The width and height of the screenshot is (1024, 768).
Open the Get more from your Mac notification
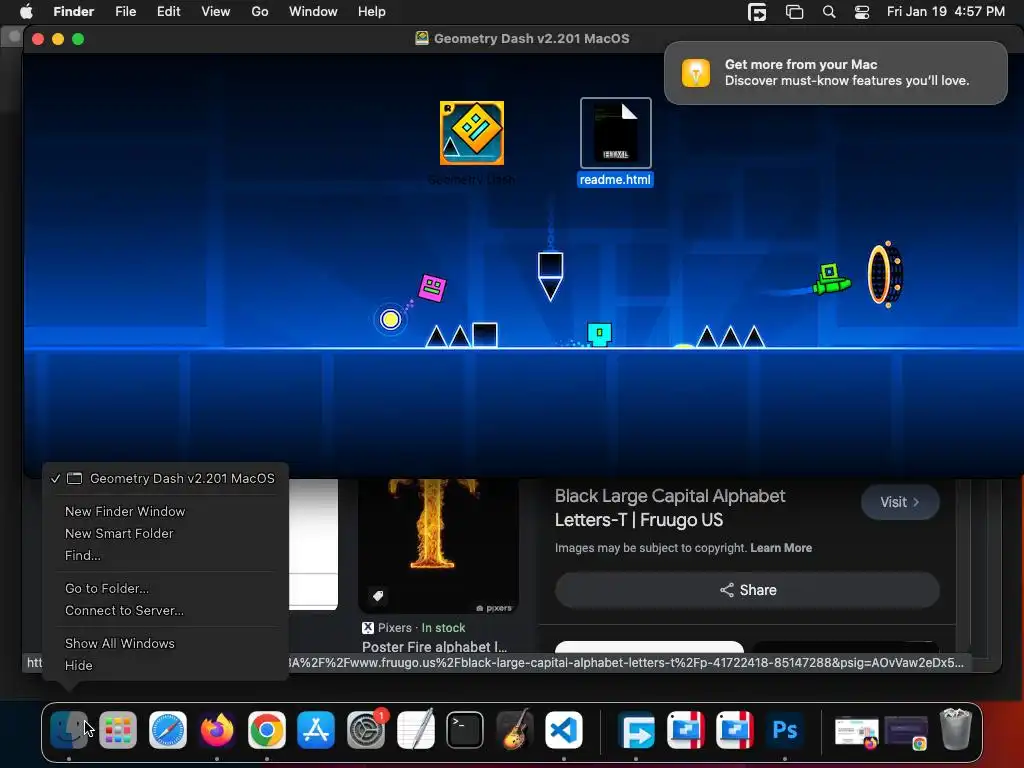point(835,72)
